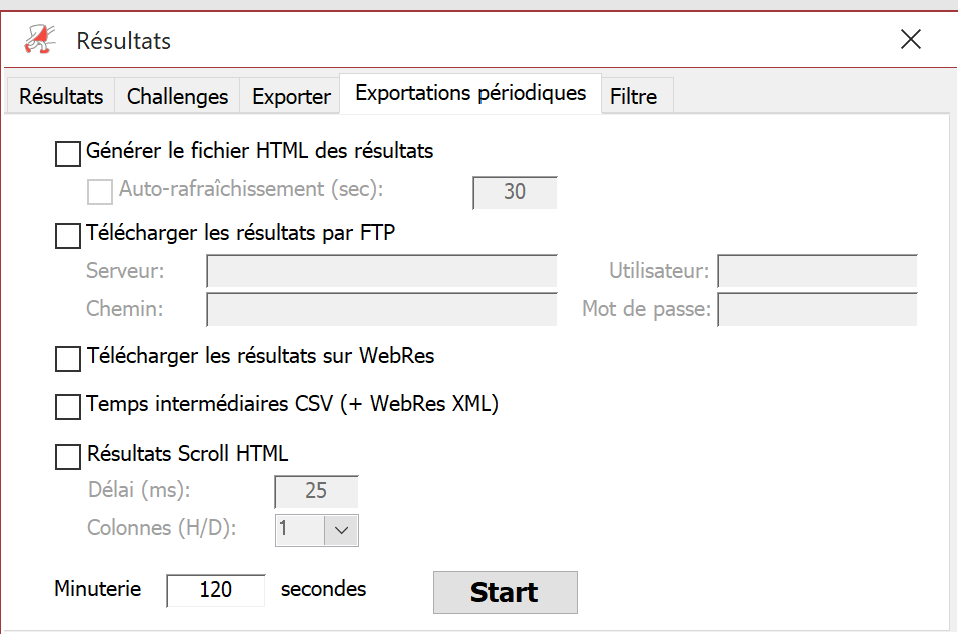
Task: Open the Challenges tab
Action: (x=177, y=97)
